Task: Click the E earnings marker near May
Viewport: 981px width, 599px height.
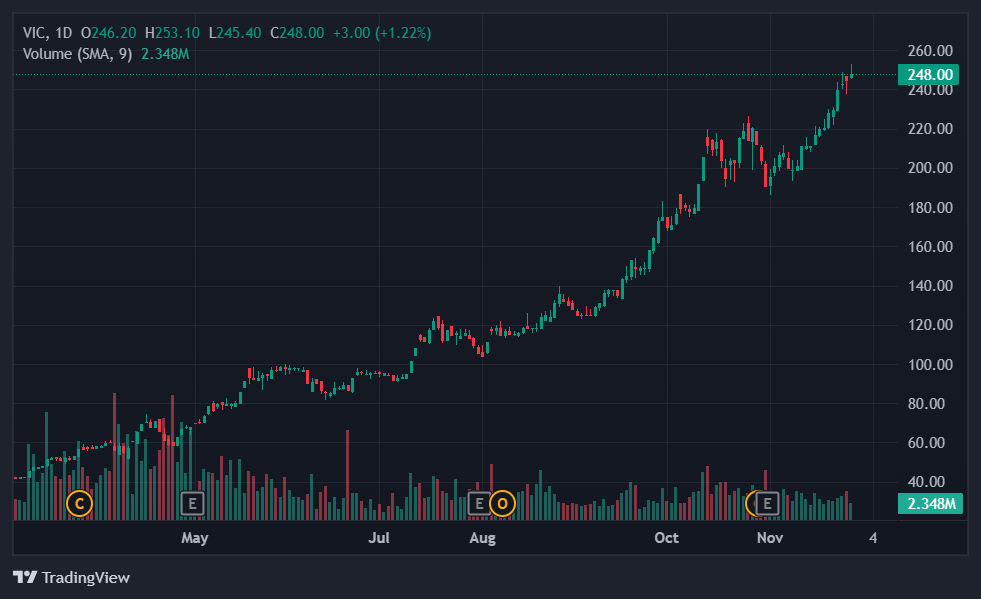Action: click(x=192, y=503)
